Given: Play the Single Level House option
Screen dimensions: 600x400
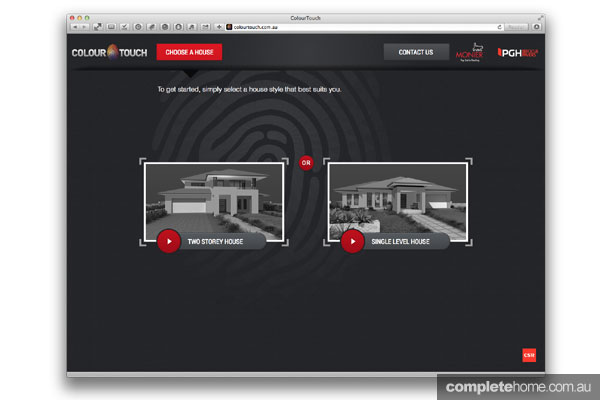Looking at the screenshot, I should tap(352, 242).
